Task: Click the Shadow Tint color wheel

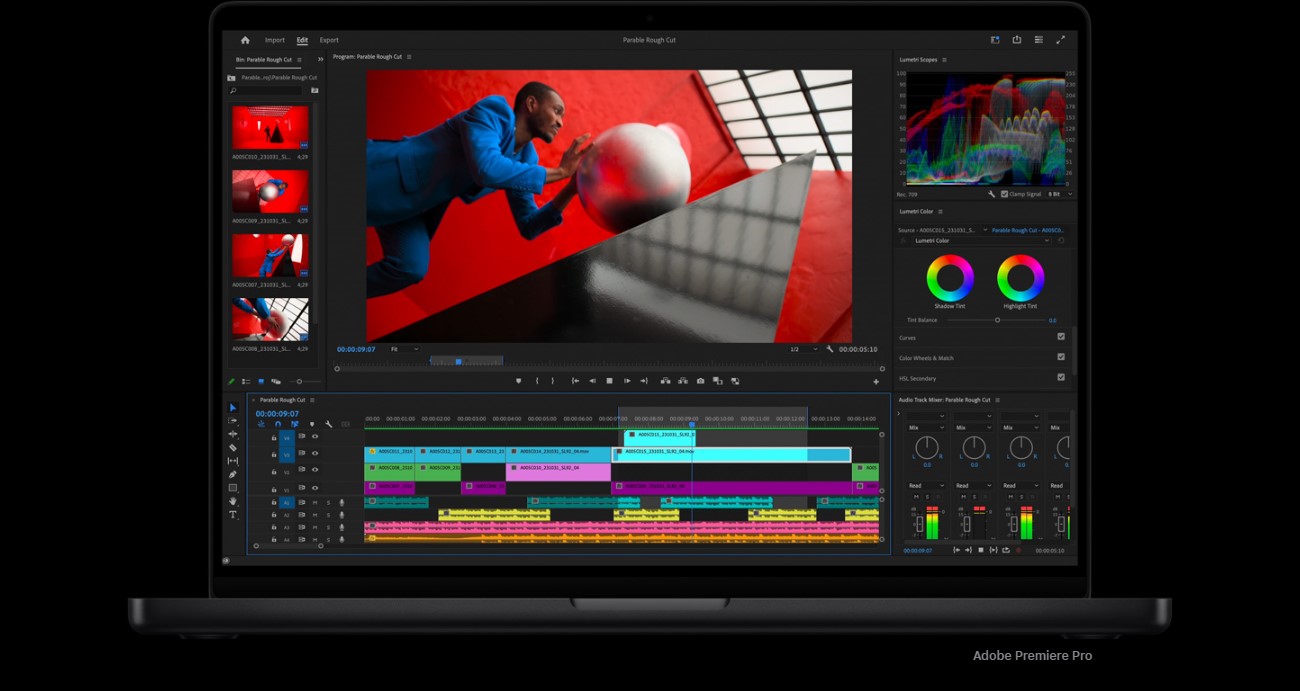Action: pos(950,277)
